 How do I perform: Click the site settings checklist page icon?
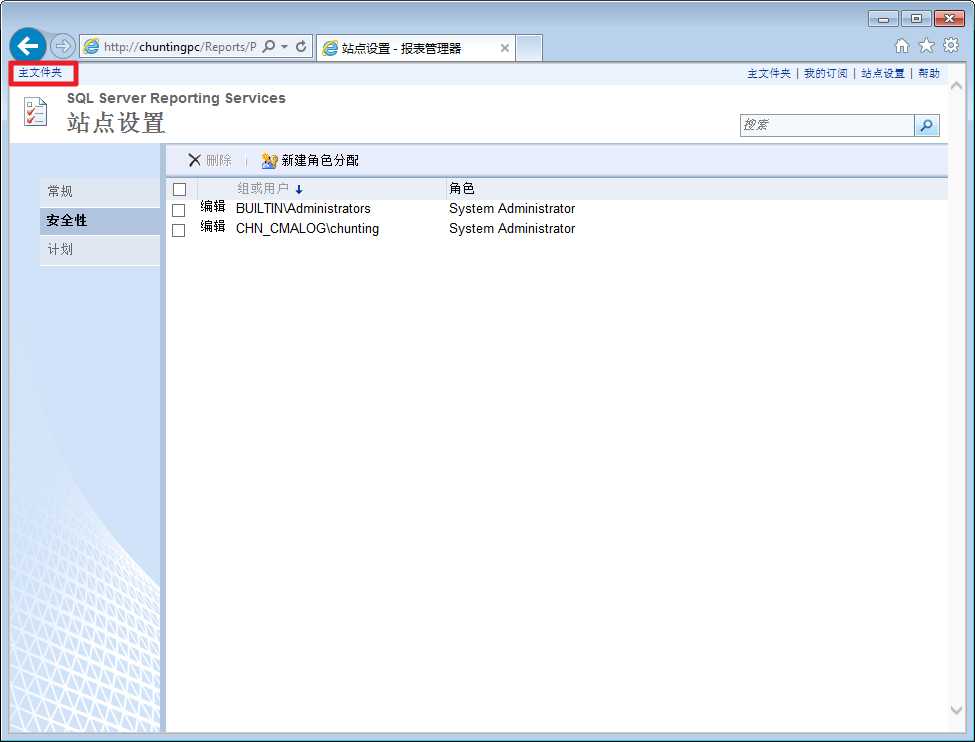point(35,111)
